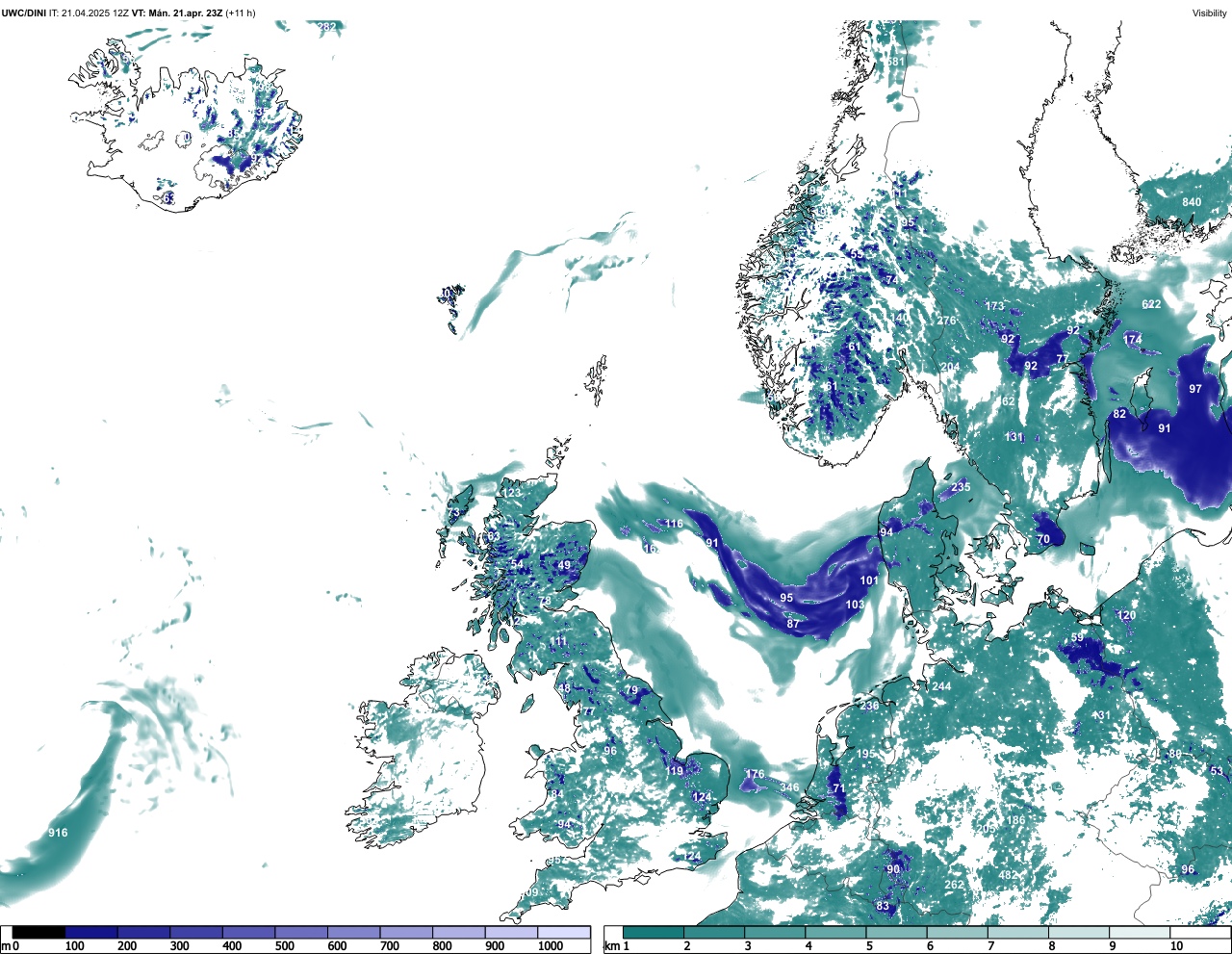Click the '59' value over northeastern Germany
This screenshot has height=954, width=1232.
click(x=1077, y=638)
